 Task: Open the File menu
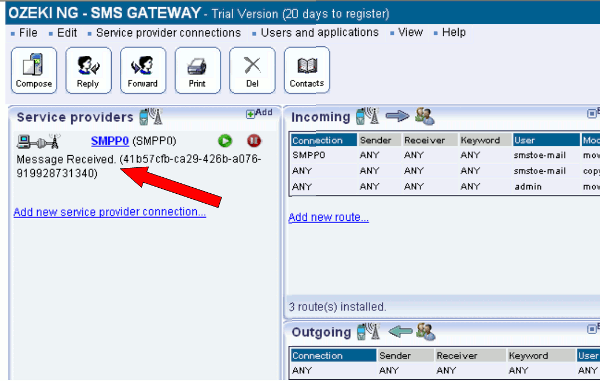(28, 33)
